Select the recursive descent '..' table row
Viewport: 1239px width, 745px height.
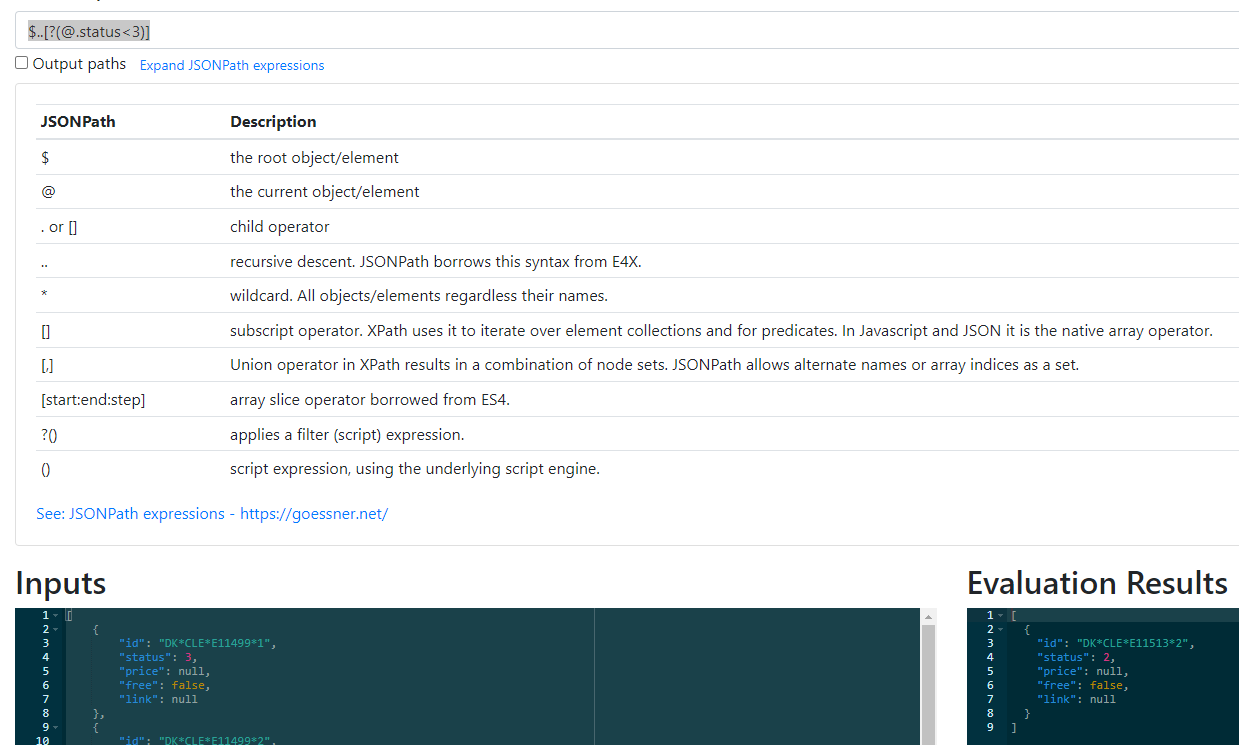pyautogui.click(x=400, y=260)
